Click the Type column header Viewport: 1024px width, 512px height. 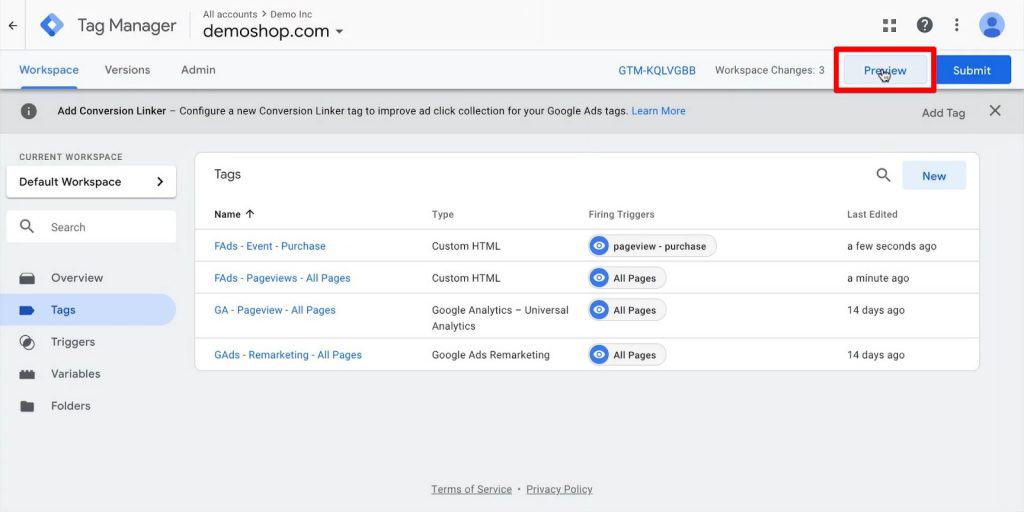tap(443, 214)
